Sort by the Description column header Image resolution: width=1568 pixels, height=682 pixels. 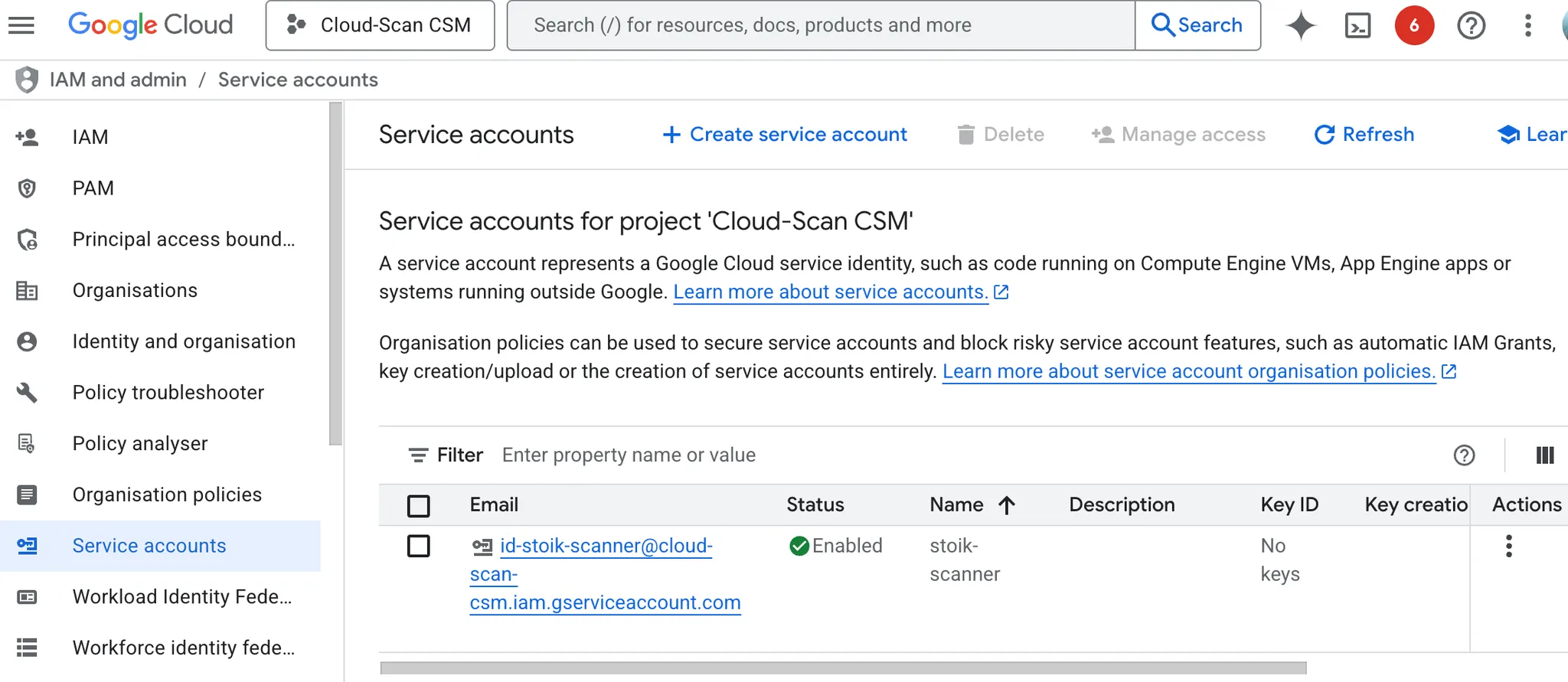pos(1122,505)
